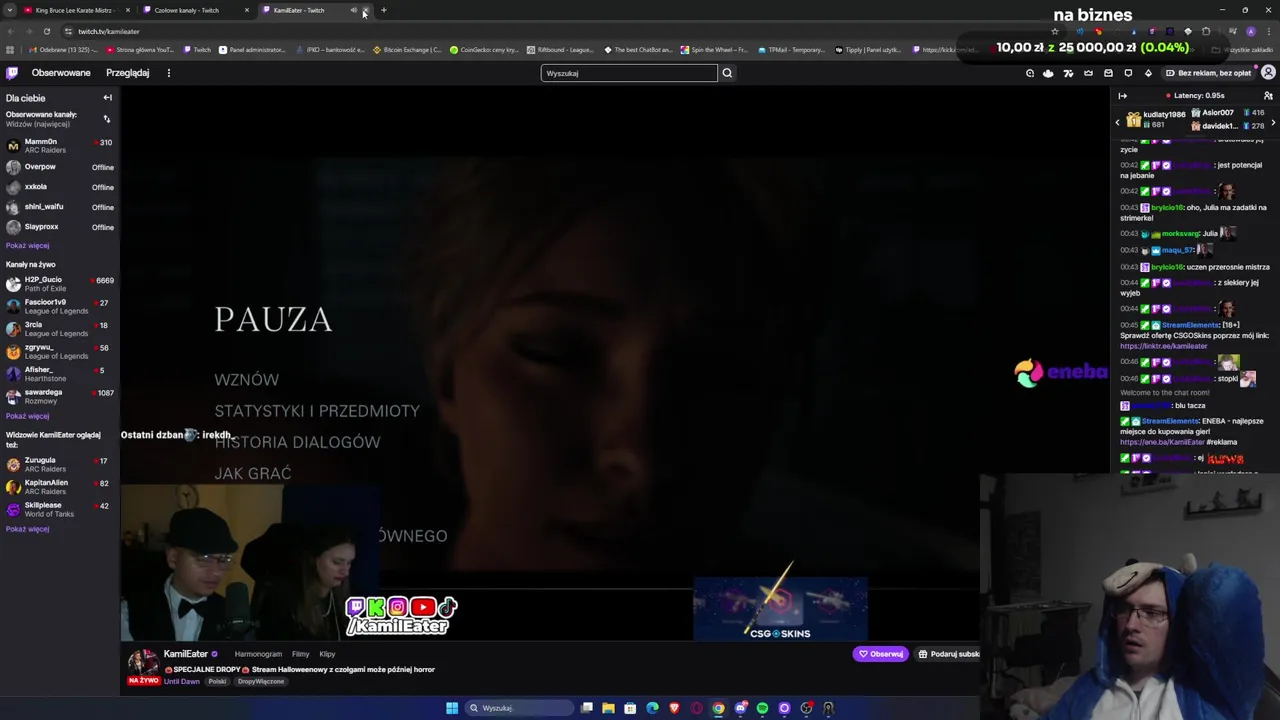The image size is (1280, 720).
Task: Open a new browser tab
Action: (384, 10)
